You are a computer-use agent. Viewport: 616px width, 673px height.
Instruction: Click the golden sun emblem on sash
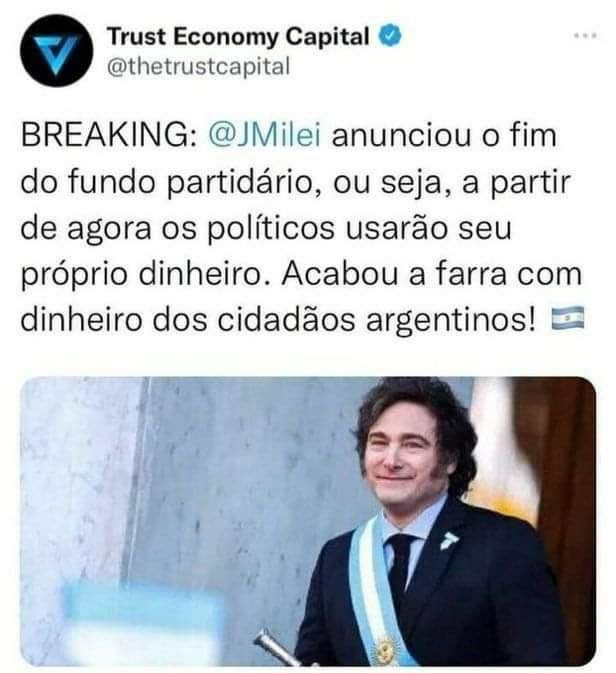tap(385, 652)
